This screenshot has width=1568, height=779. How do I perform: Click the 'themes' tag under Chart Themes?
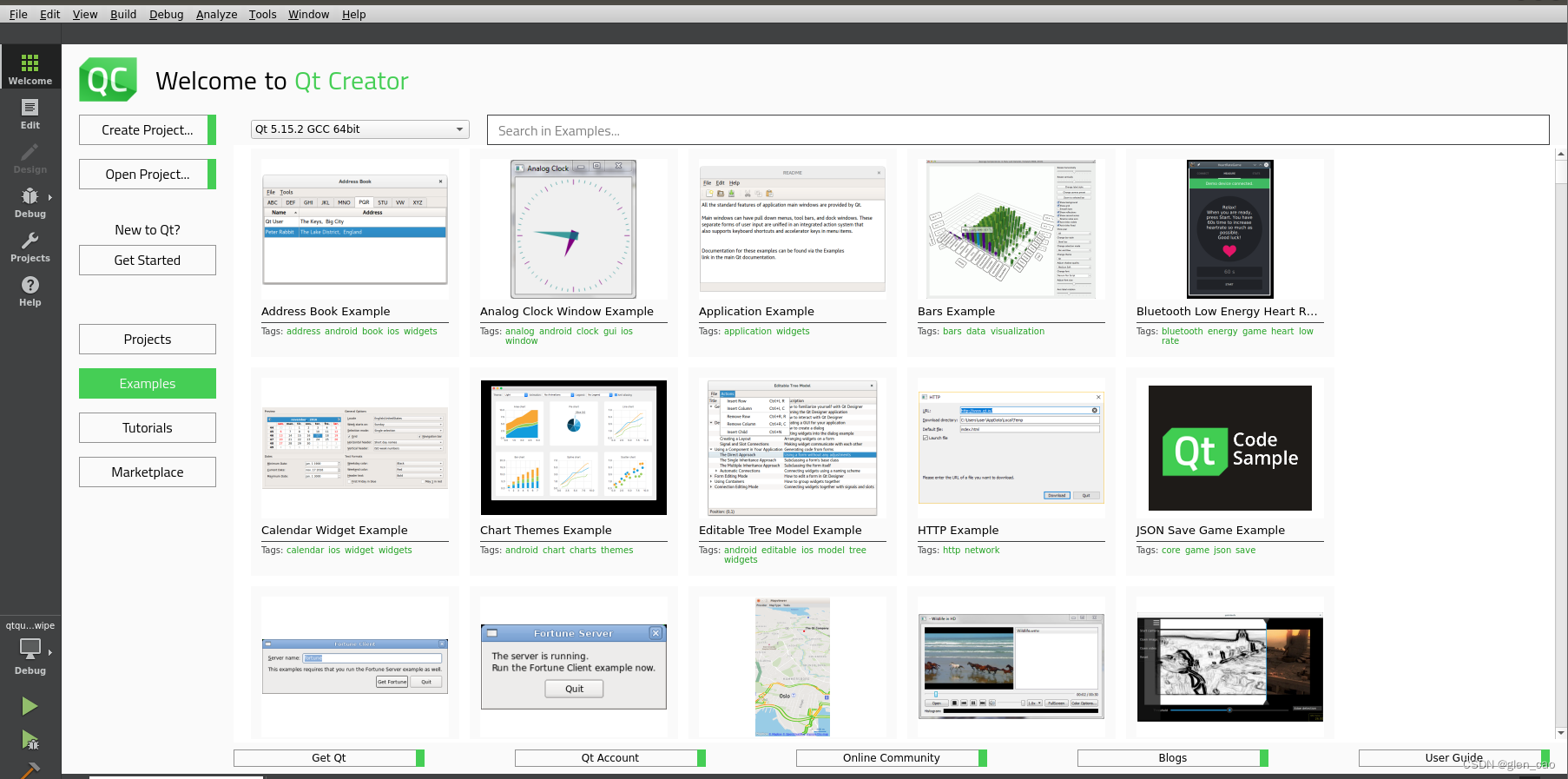[617, 551]
